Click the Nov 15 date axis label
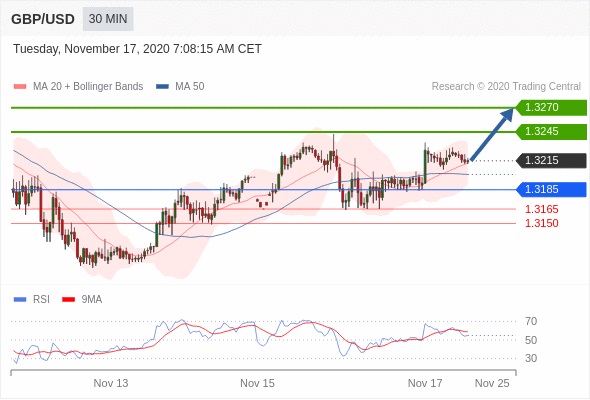Image resolution: width=590 pixels, height=400 pixels. [257, 383]
